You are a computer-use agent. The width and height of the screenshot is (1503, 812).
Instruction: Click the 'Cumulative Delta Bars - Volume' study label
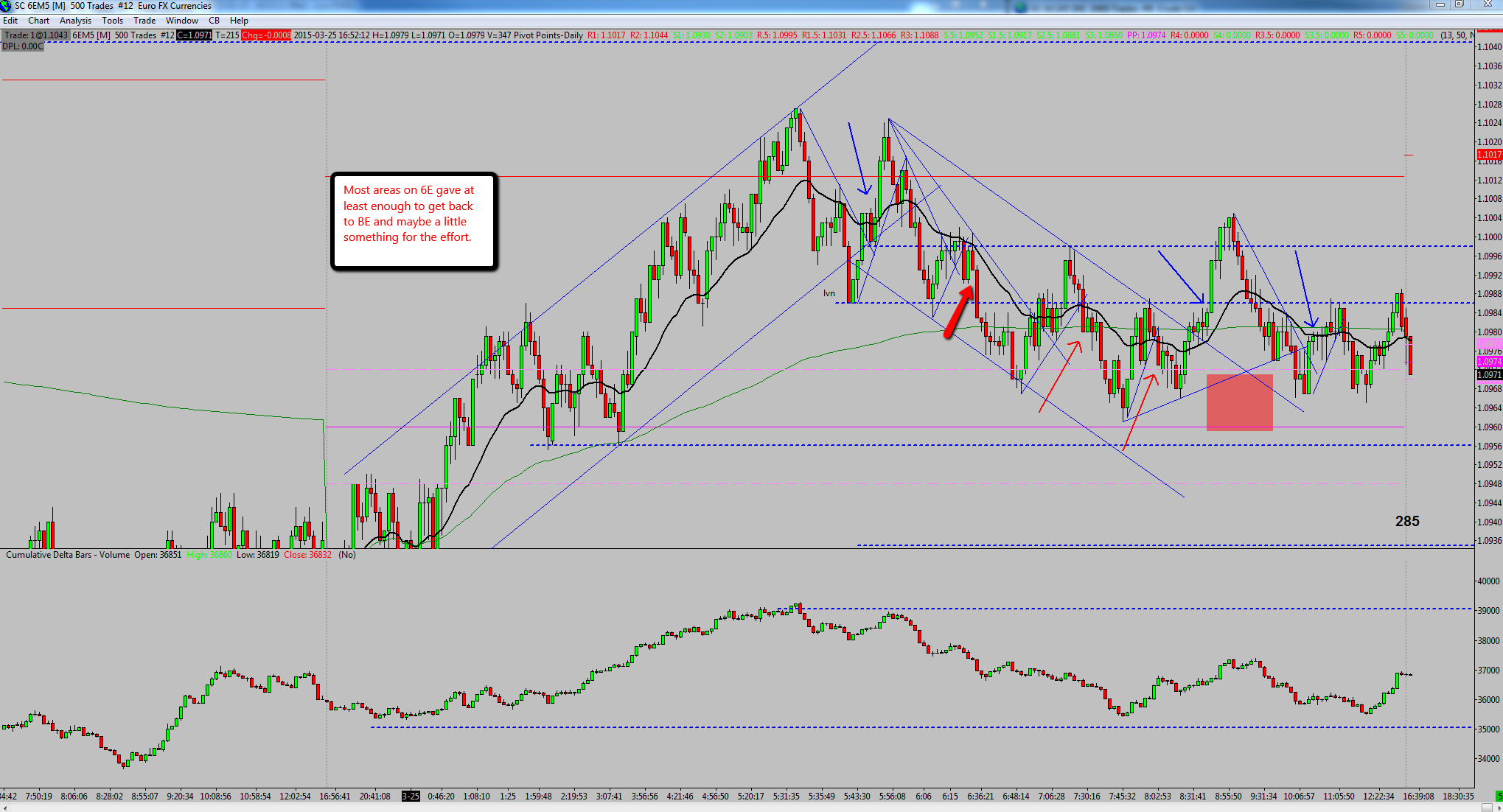pos(68,555)
